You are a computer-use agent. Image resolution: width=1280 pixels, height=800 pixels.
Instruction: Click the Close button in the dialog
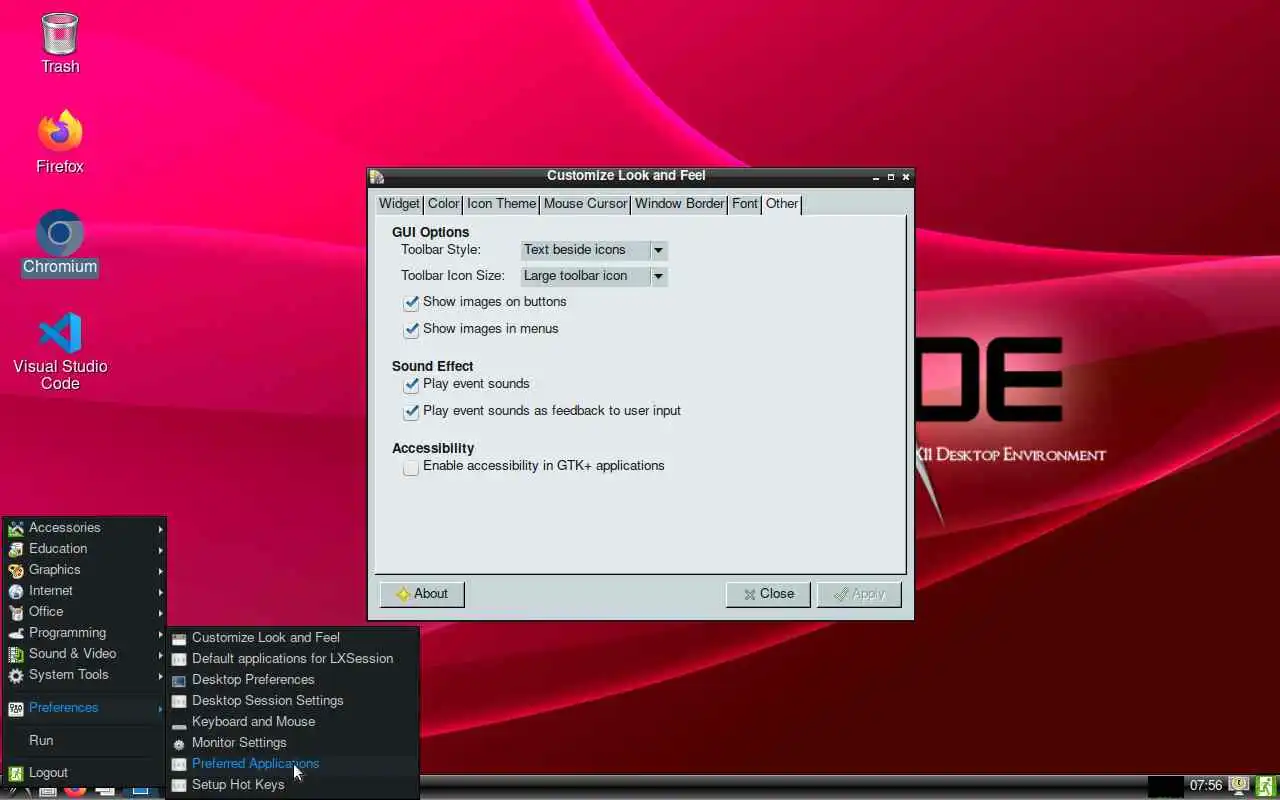[769, 594]
